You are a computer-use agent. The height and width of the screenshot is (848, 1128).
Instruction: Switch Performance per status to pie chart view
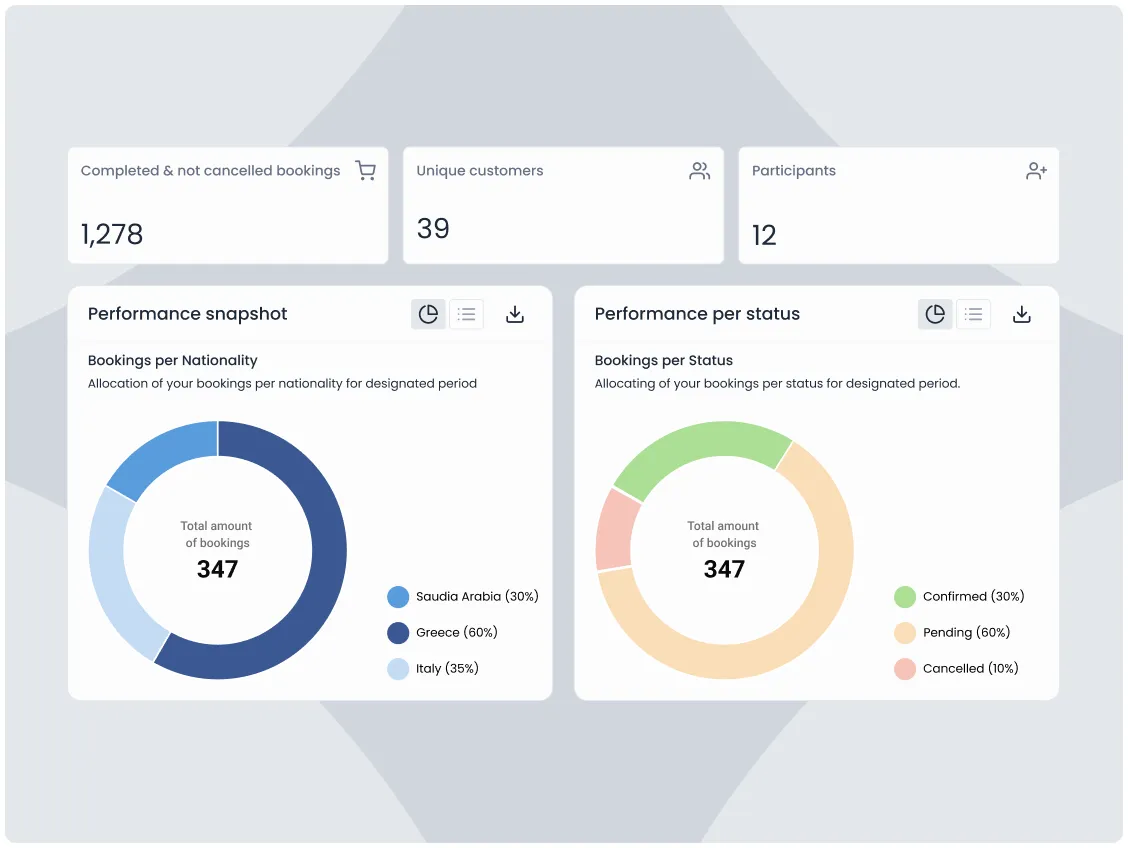coord(934,314)
